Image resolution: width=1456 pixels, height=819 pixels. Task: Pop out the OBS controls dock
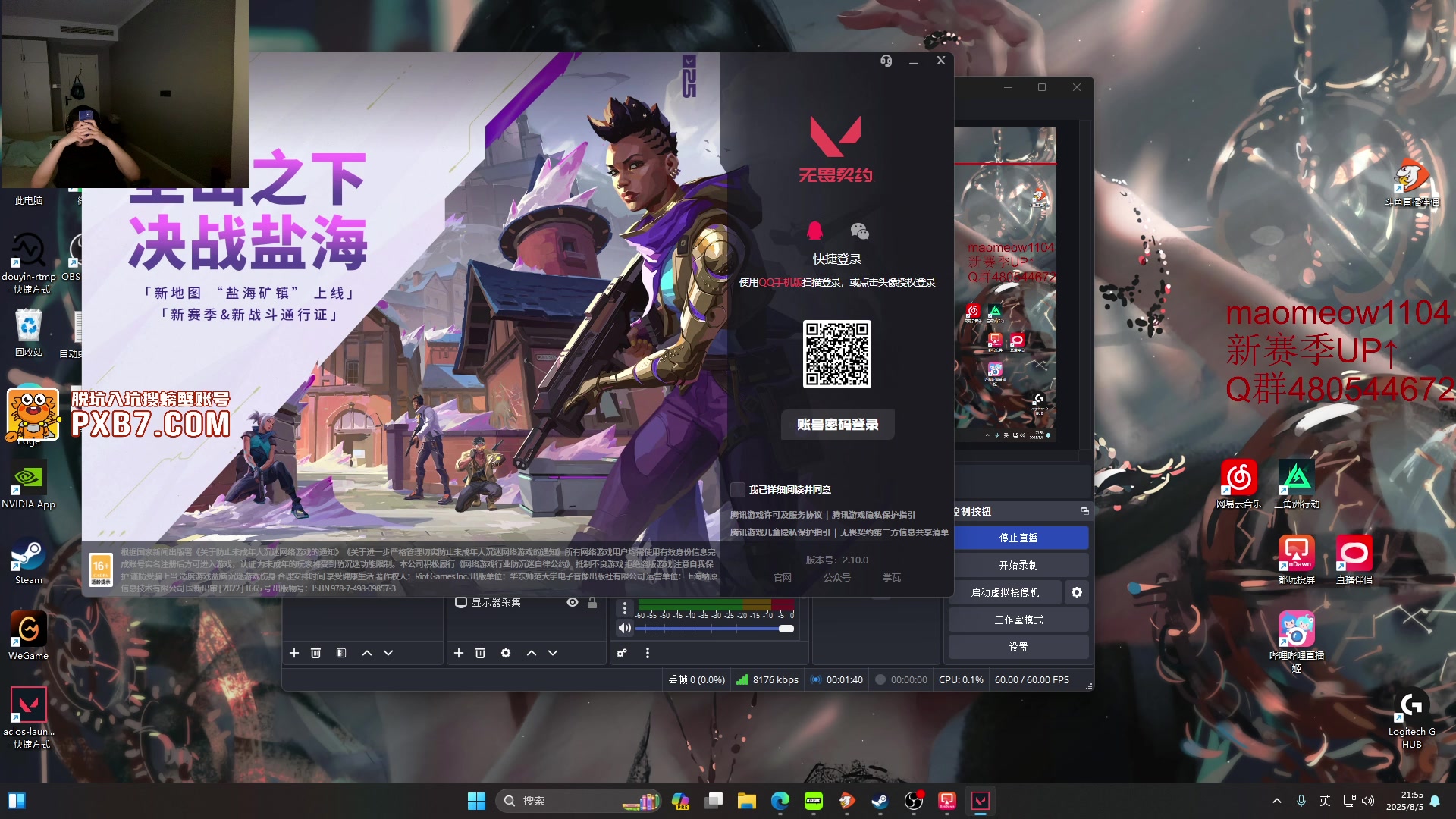(x=1084, y=511)
